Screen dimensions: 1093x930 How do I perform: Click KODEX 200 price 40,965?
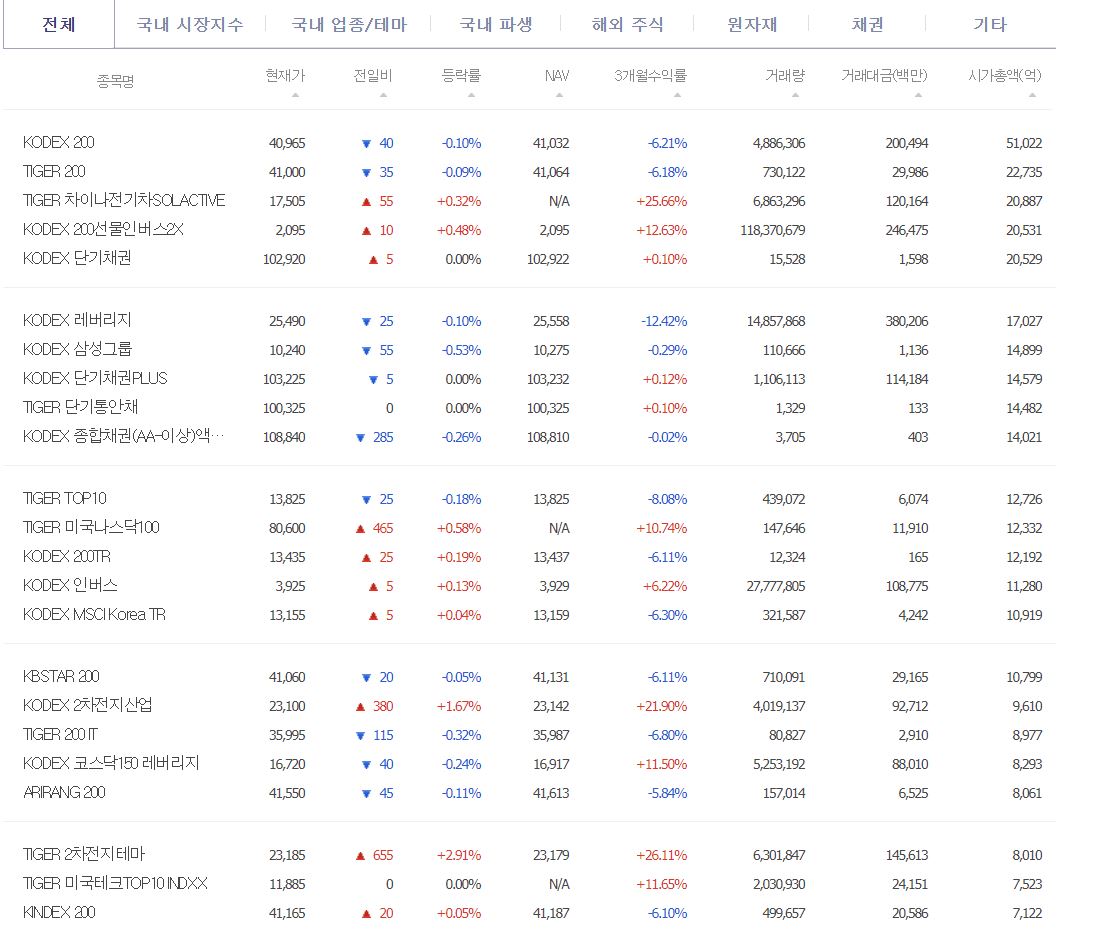pyautogui.click(x=287, y=143)
